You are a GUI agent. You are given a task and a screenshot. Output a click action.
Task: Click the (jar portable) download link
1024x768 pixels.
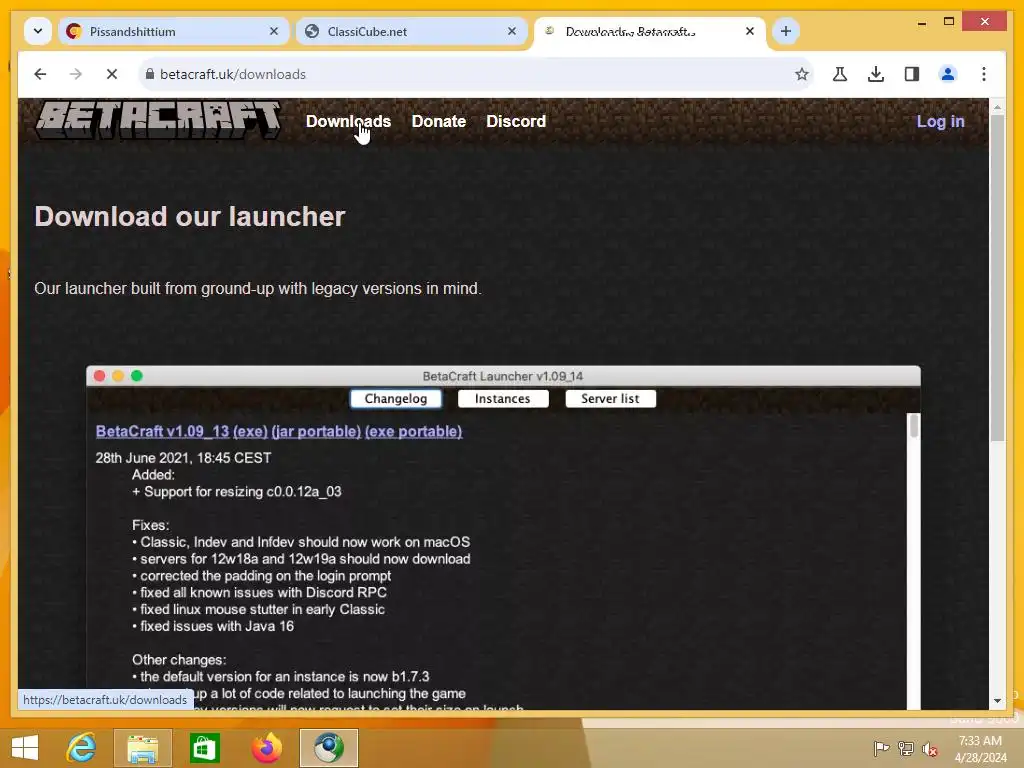[316, 432]
